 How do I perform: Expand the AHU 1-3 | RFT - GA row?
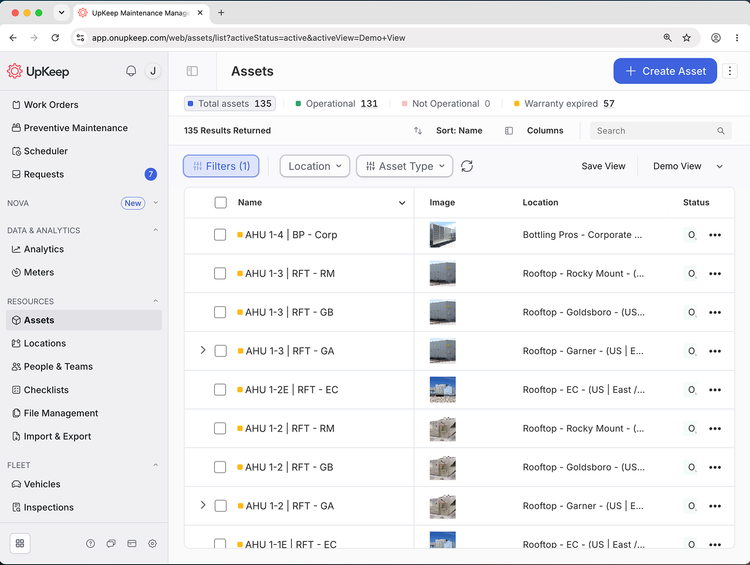[x=203, y=351]
